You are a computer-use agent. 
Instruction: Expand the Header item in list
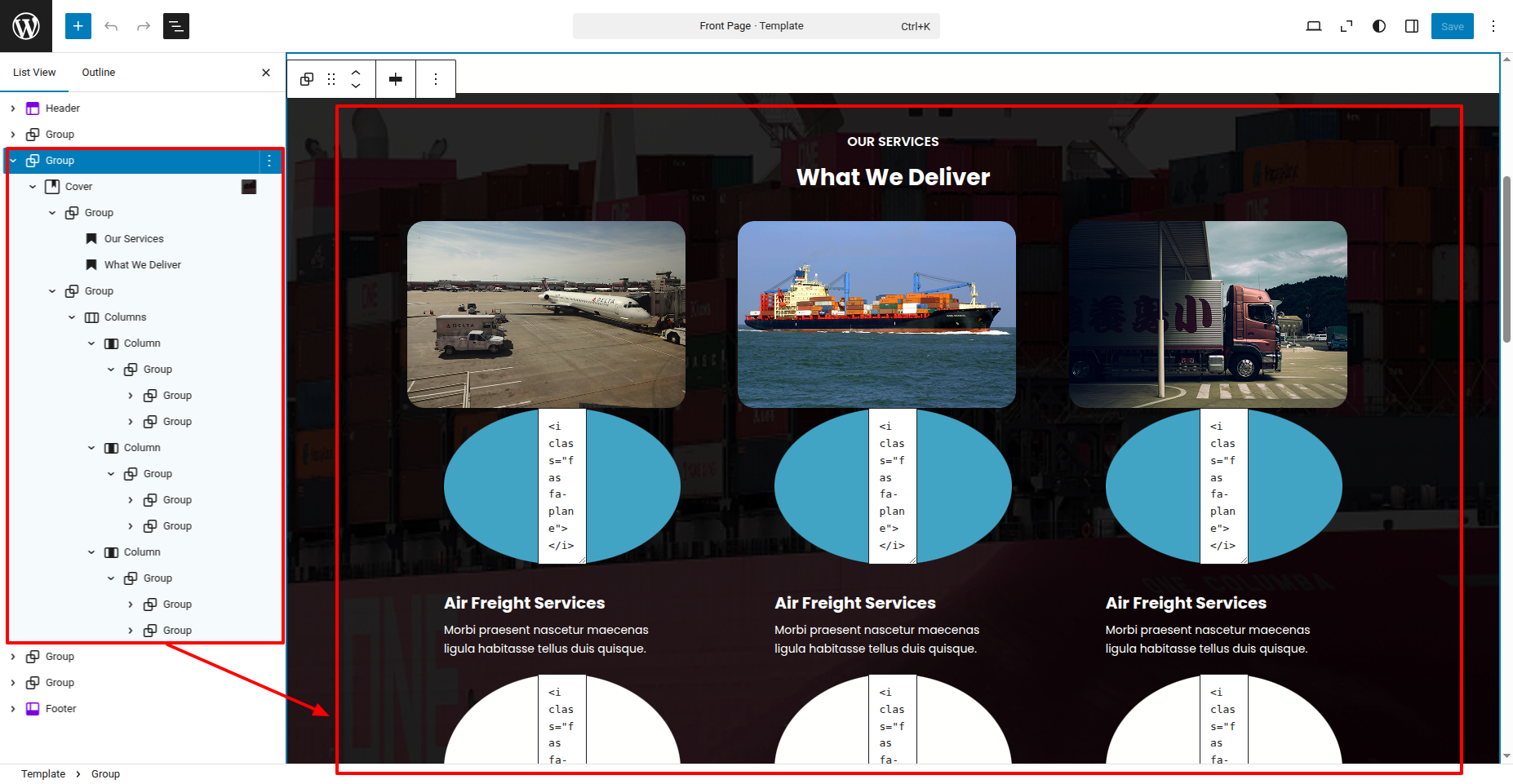click(13, 109)
